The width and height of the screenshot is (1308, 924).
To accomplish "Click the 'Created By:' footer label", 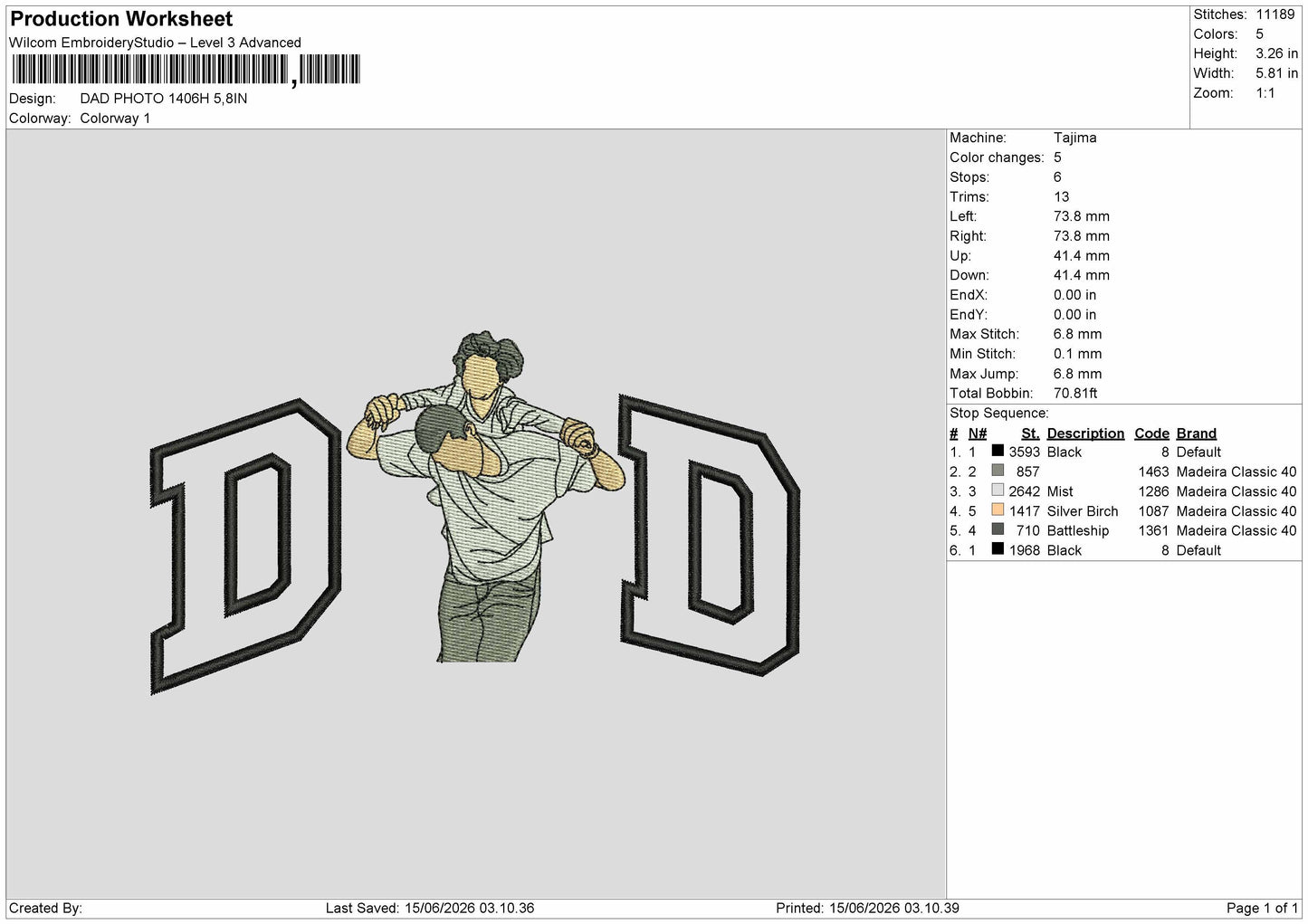I will pos(45,908).
